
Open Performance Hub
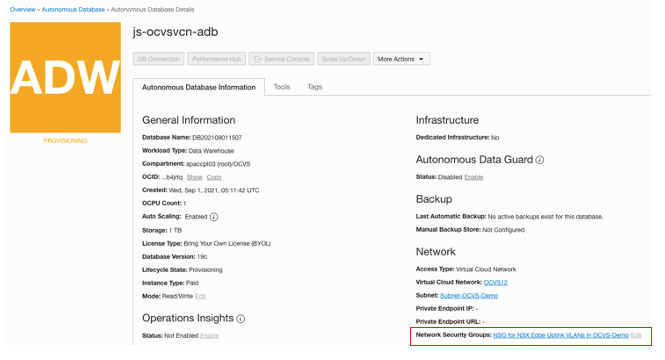tap(217, 59)
